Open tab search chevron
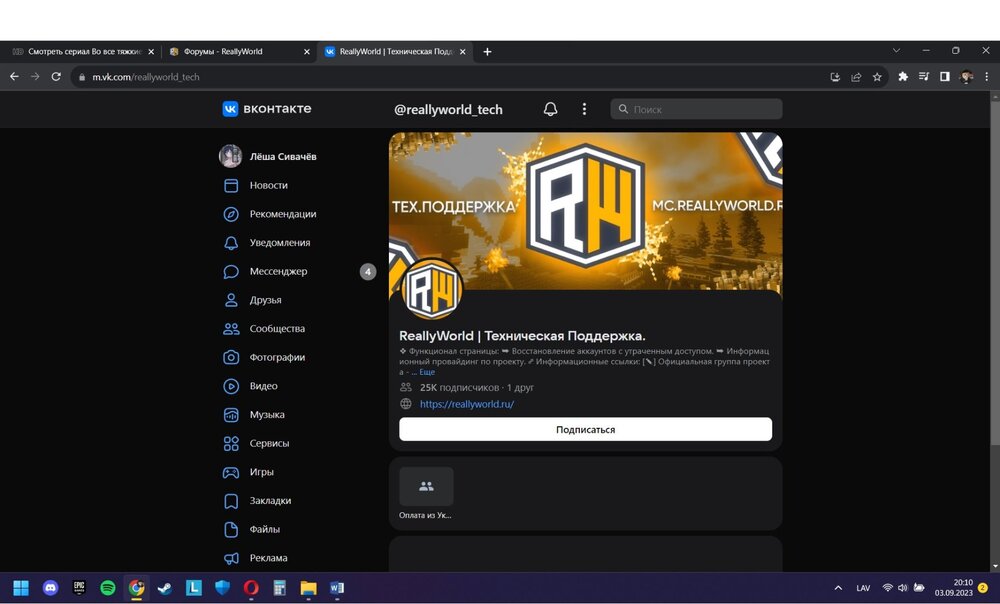Viewport: 1000px width, 604px height. pyautogui.click(x=896, y=50)
